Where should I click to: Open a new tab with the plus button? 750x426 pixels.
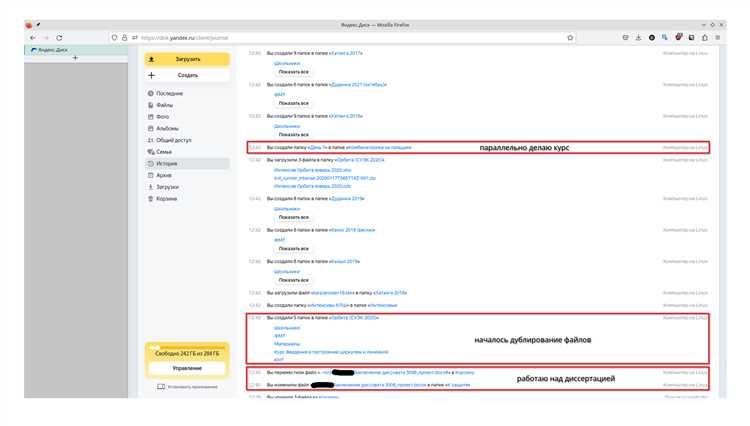(75, 58)
